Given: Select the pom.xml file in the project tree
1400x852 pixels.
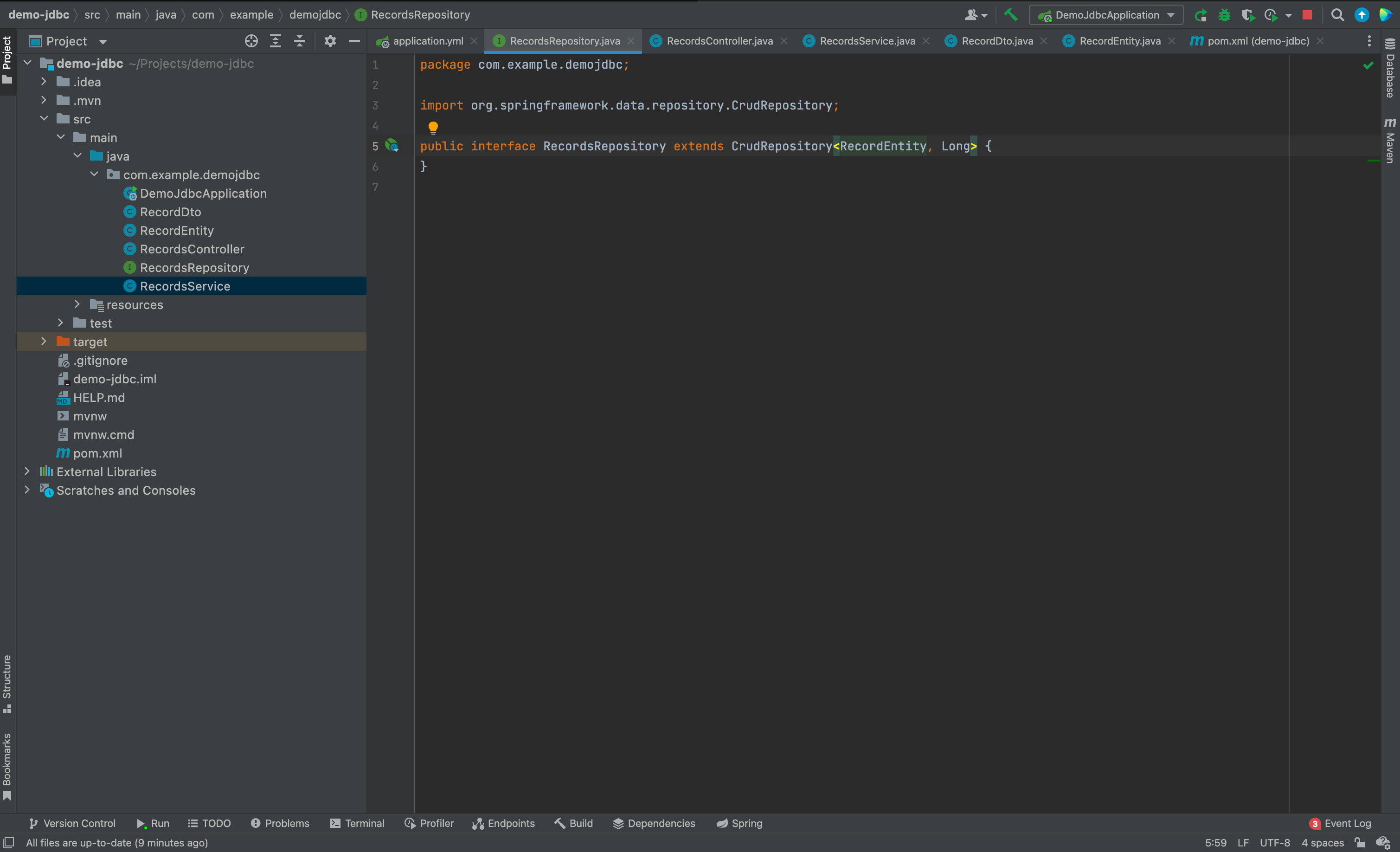Looking at the screenshot, I should click(97, 453).
